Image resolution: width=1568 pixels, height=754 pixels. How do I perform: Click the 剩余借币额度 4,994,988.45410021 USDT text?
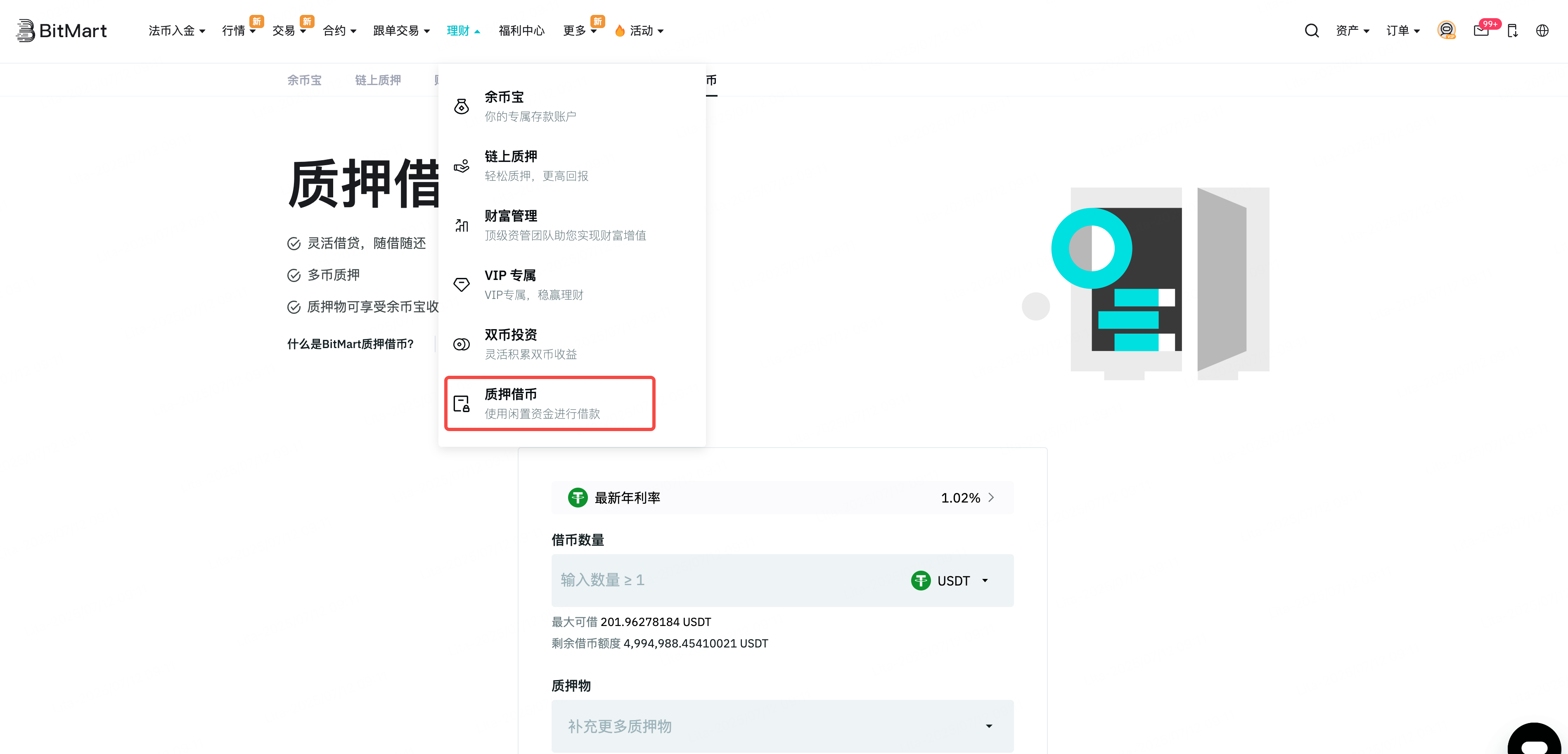pos(660,643)
